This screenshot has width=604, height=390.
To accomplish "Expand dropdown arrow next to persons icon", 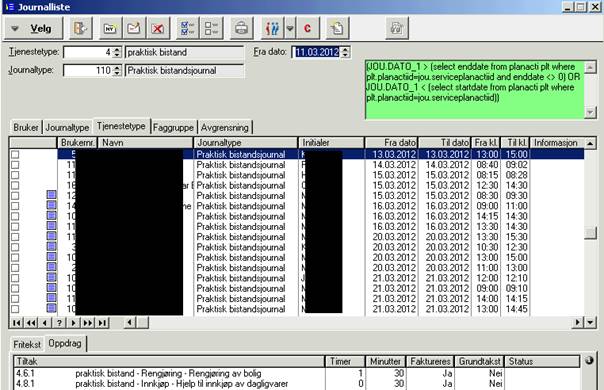I will [x=290, y=28].
